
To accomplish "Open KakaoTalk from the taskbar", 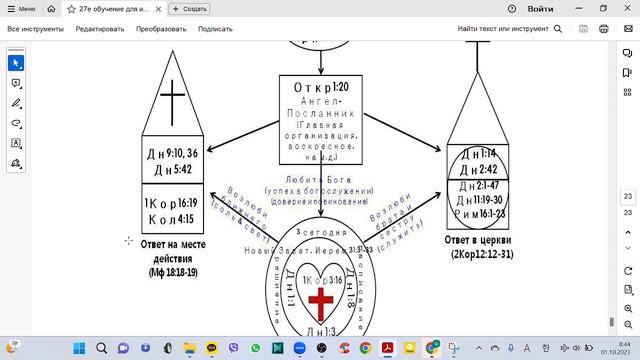I will coord(211,348).
